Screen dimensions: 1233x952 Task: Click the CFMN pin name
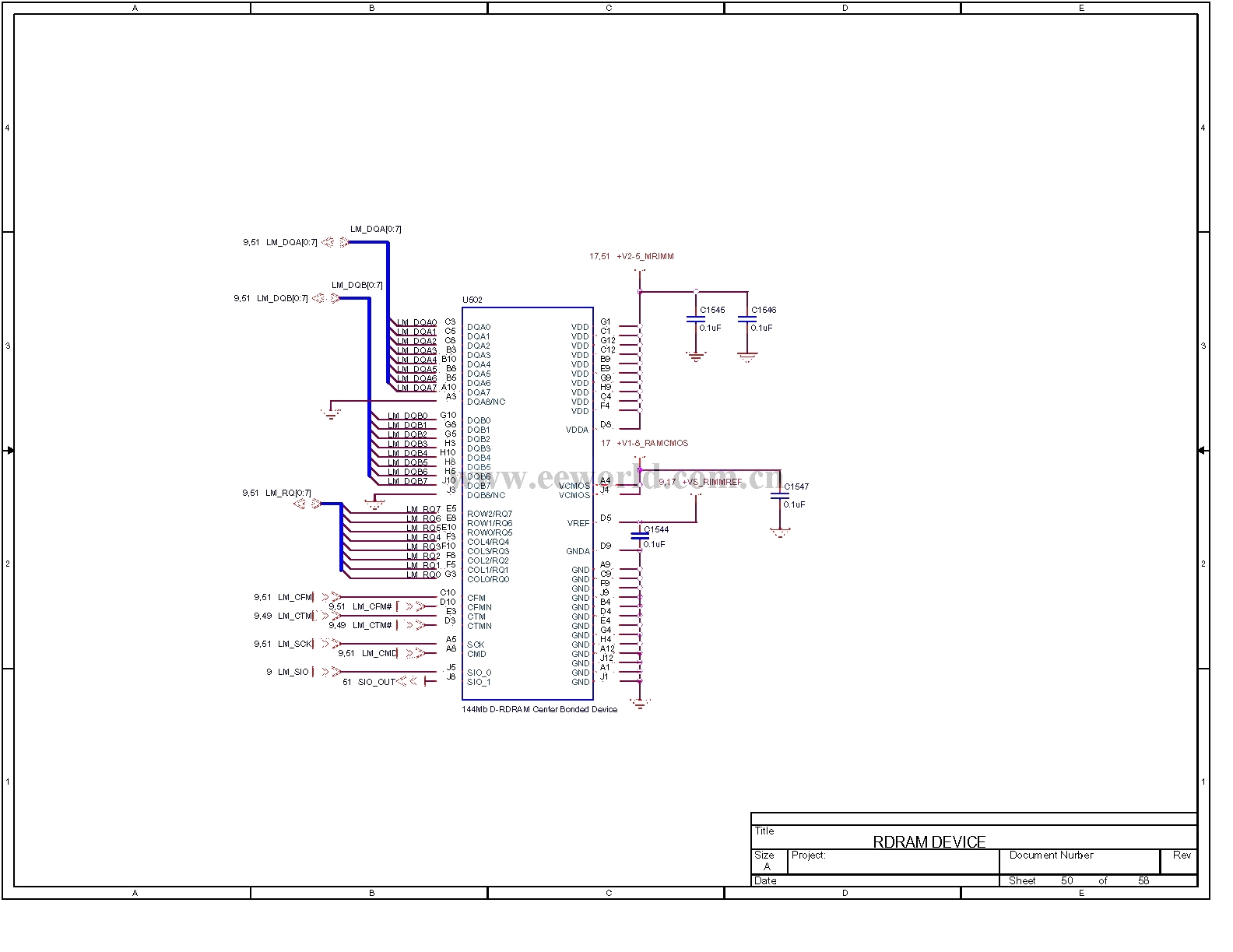tap(479, 607)
